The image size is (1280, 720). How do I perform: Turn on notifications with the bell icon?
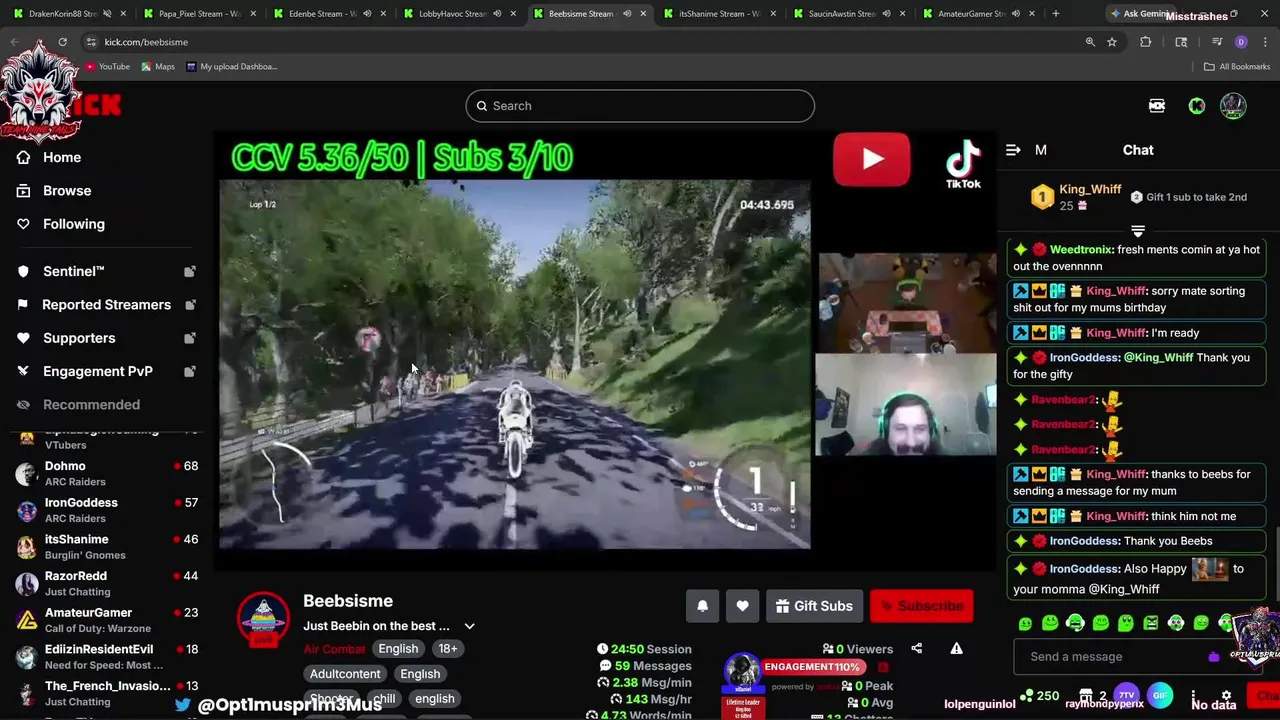(x=702, y=606)
